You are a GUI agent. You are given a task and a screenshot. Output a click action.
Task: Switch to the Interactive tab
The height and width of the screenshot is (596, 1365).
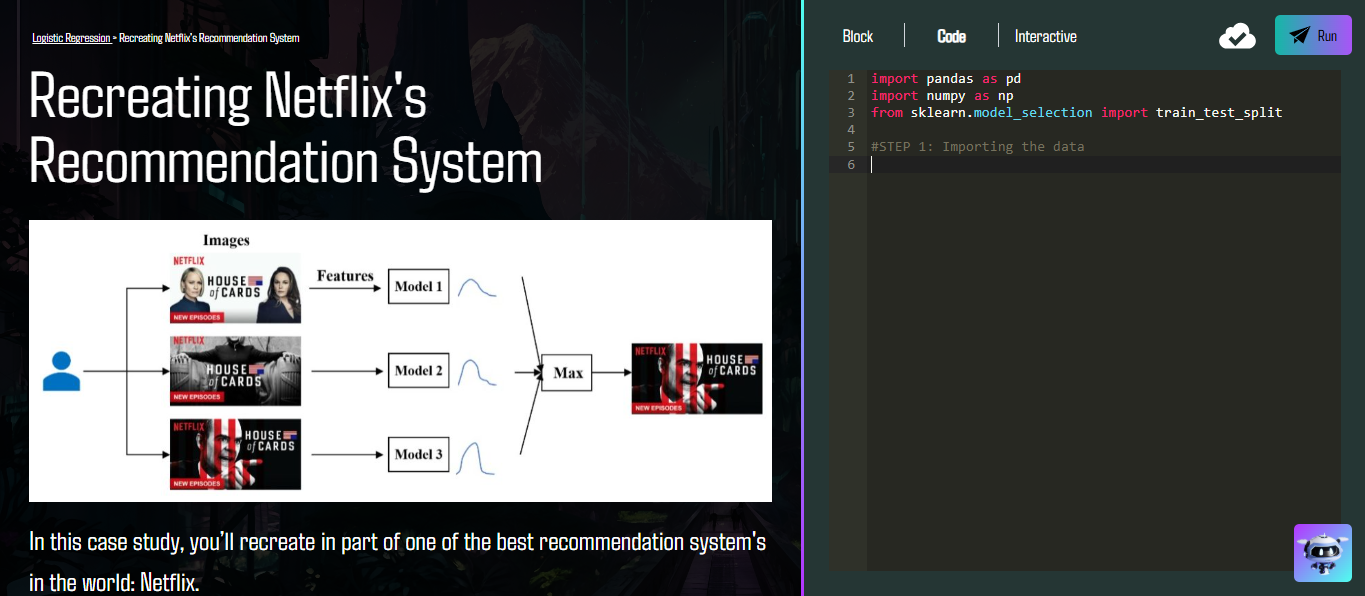click(1045, 36)
